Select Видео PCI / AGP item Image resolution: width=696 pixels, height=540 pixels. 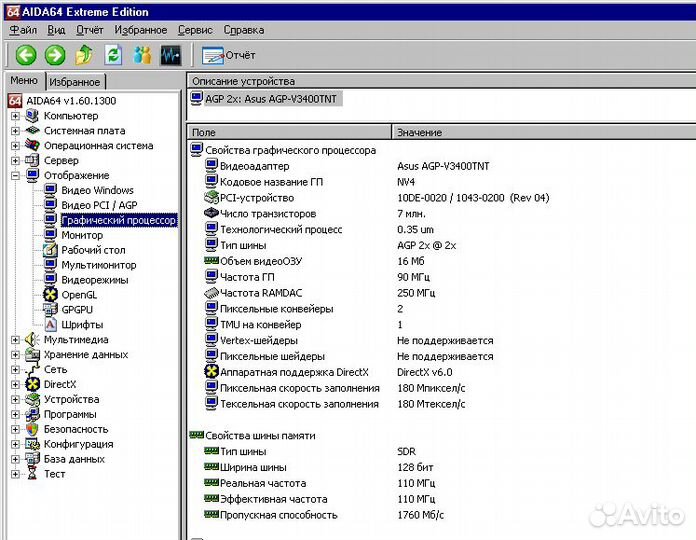(x=99, y=205)
